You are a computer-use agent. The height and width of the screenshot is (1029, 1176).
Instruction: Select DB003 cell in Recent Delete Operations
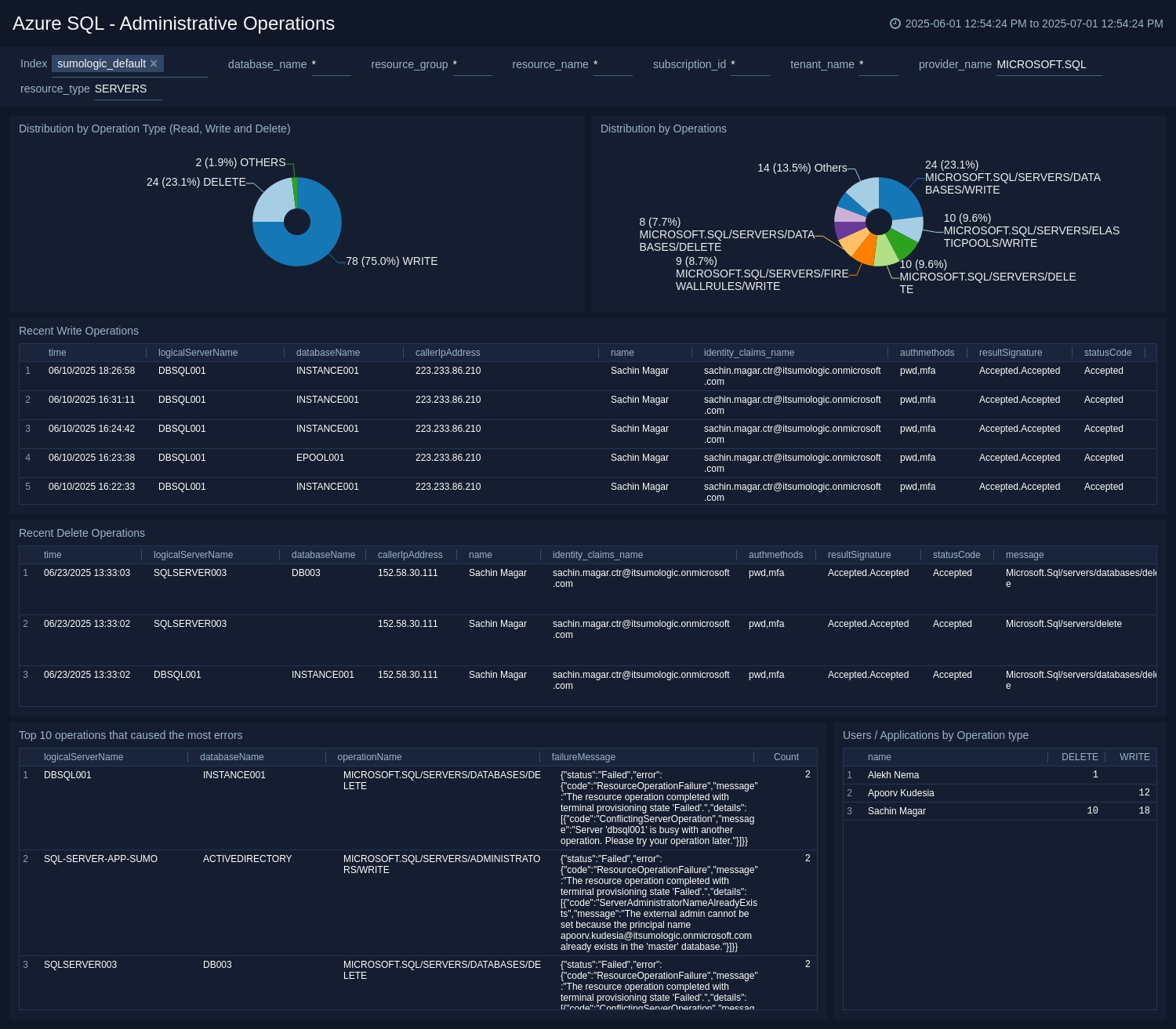(306, 573)
